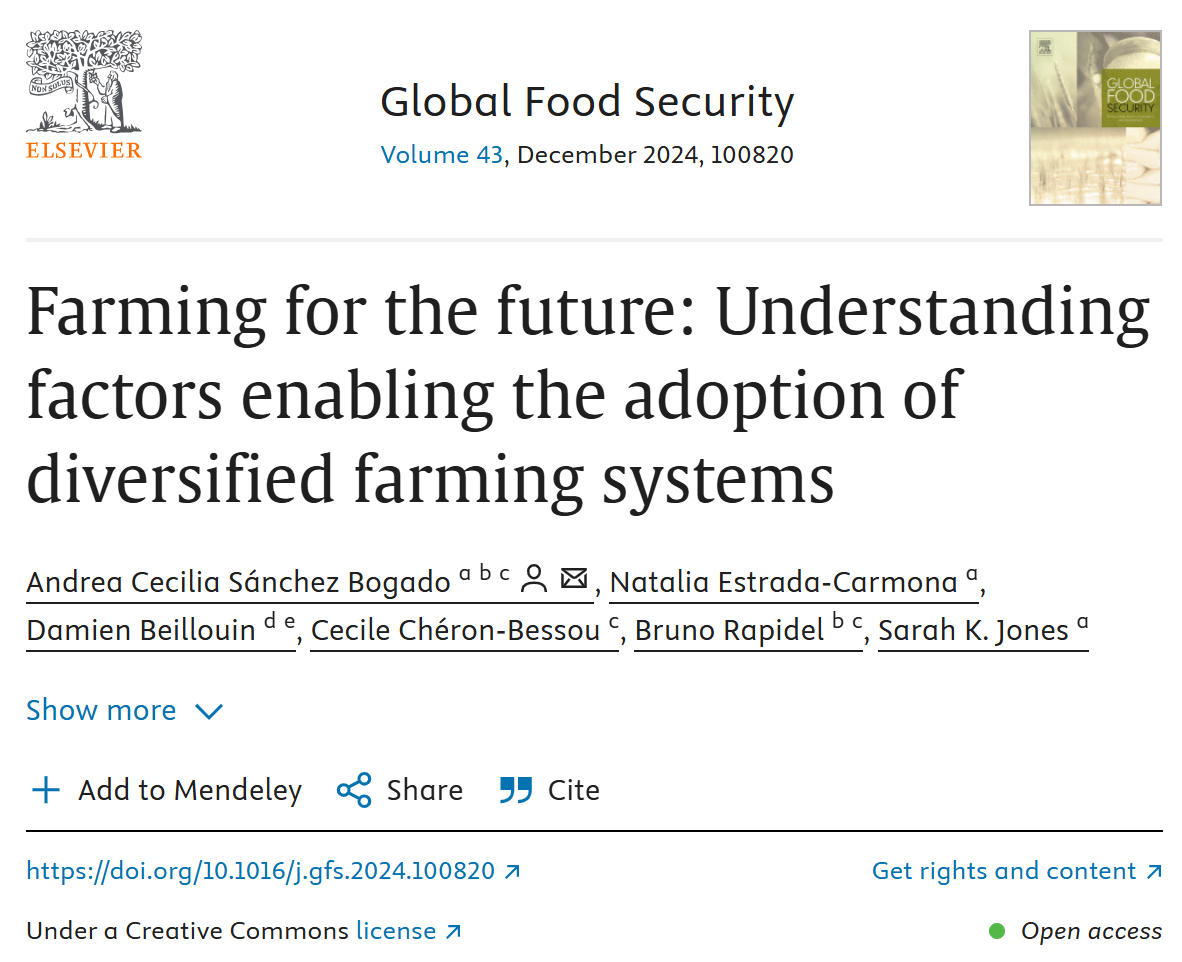The image size is (1182, 962).
Task: Click the Cite quotation marks icon
Action: (516, 791)
